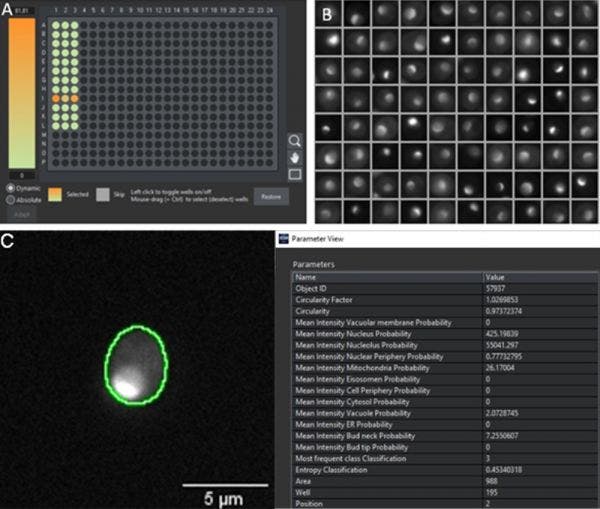This screenshot has height=509, width=600.
Task: Select the Dynamic scale radio button
Action: (x=10, y=187)
